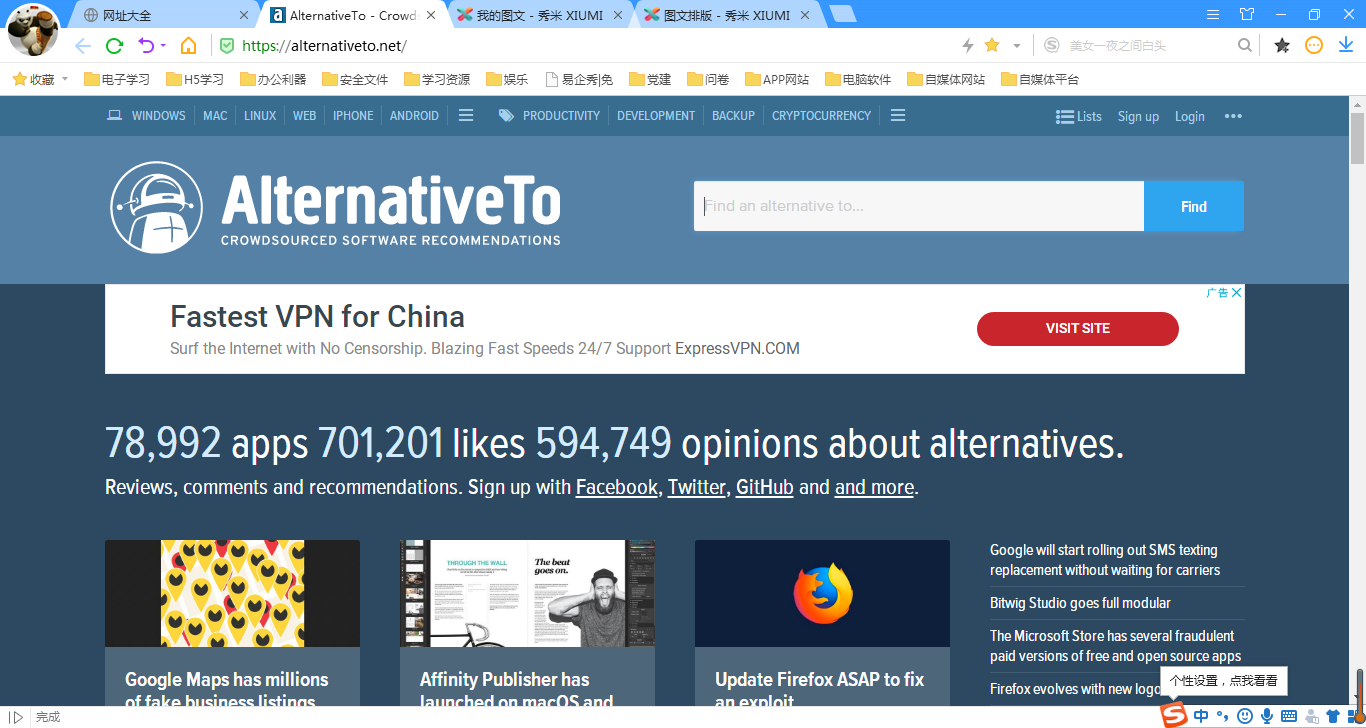The image size is (1366, 728).
Task: Click the orange more-options circle icon
Action: (x=1314, y=45)
